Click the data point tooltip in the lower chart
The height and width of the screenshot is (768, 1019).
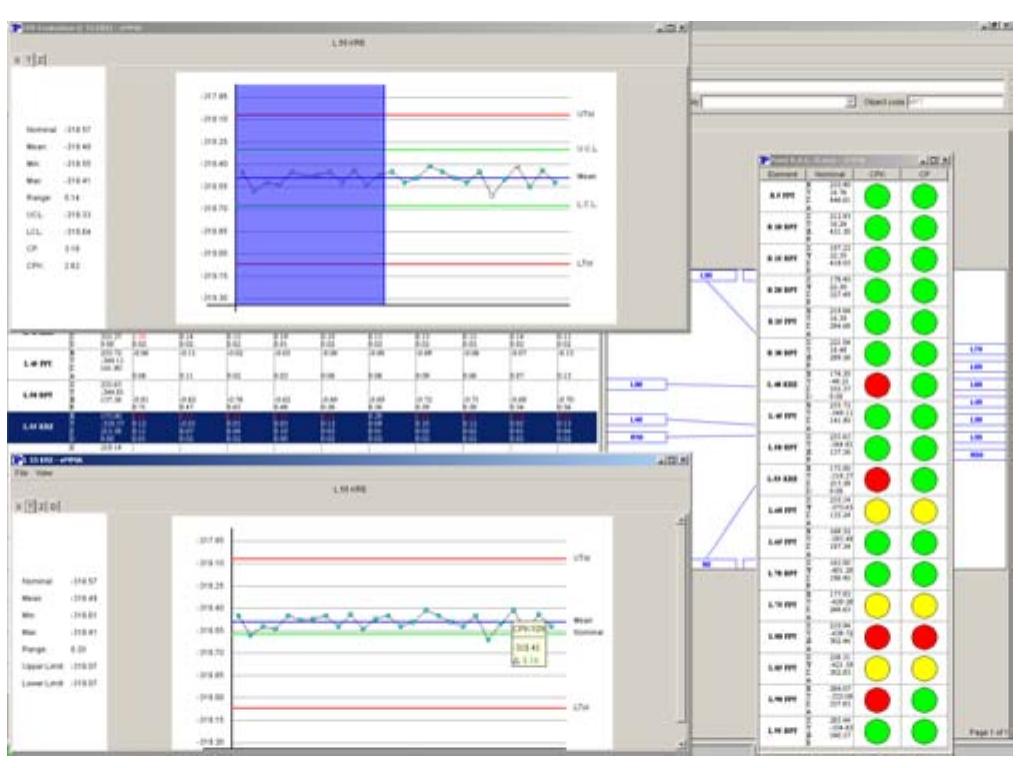(x=529, y=645)
